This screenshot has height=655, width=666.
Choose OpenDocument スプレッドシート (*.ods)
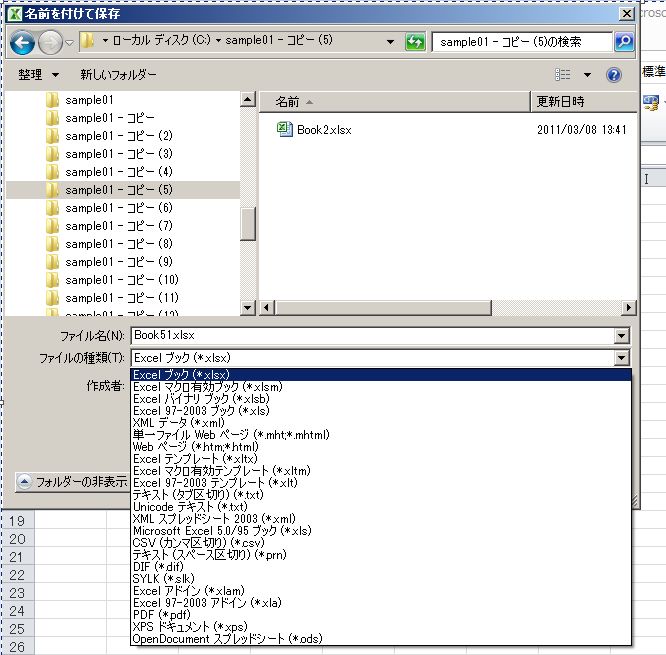(381, 638)
